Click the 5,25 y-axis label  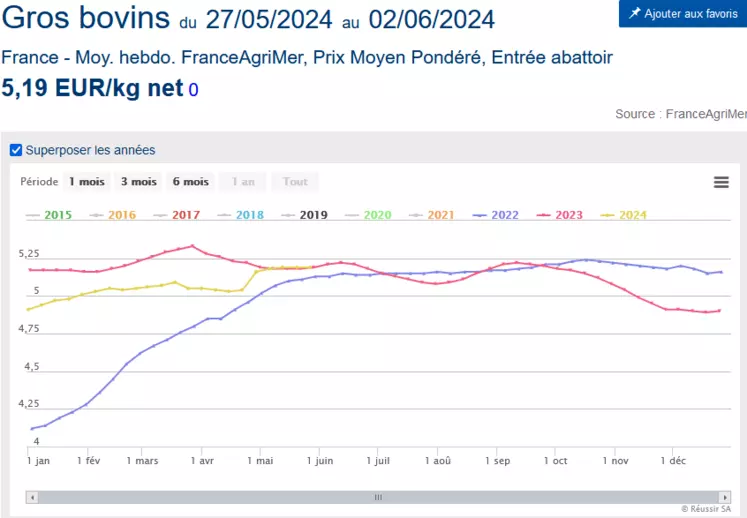[x=29, y=254]
